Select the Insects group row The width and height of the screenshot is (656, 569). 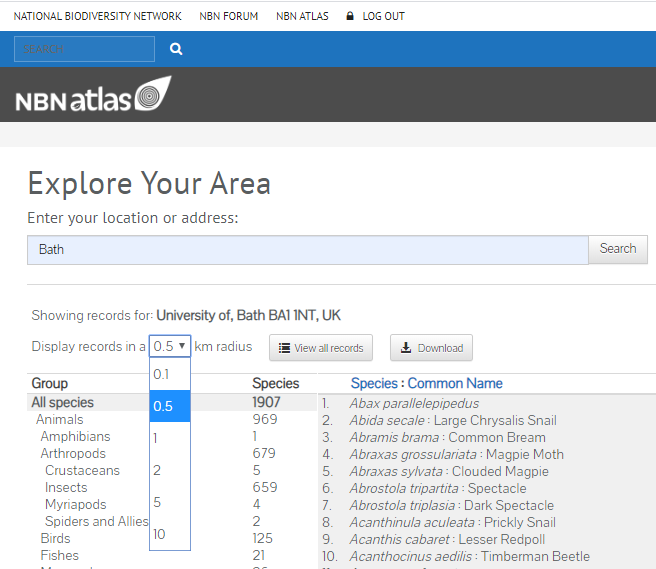click(x=172, y=487)
